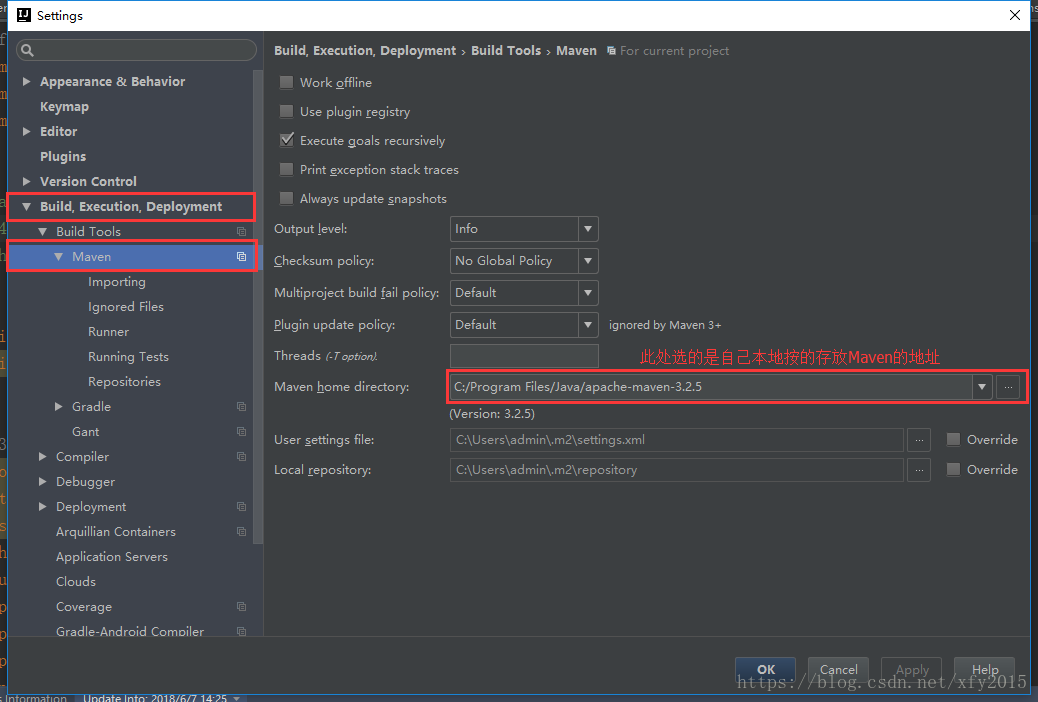This screenshot has height=702, width=1038.
Task: Enable Always update snapshots
Action: click(x=287, y=198)
